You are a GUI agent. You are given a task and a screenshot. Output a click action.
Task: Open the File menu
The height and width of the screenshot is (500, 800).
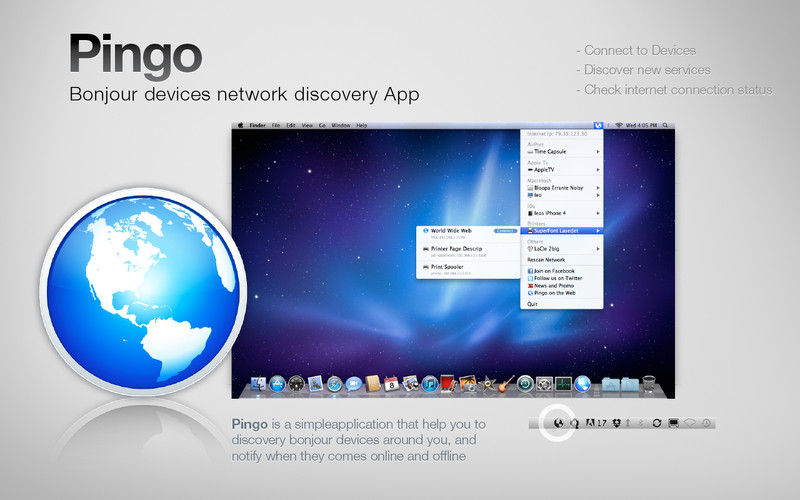276,125
